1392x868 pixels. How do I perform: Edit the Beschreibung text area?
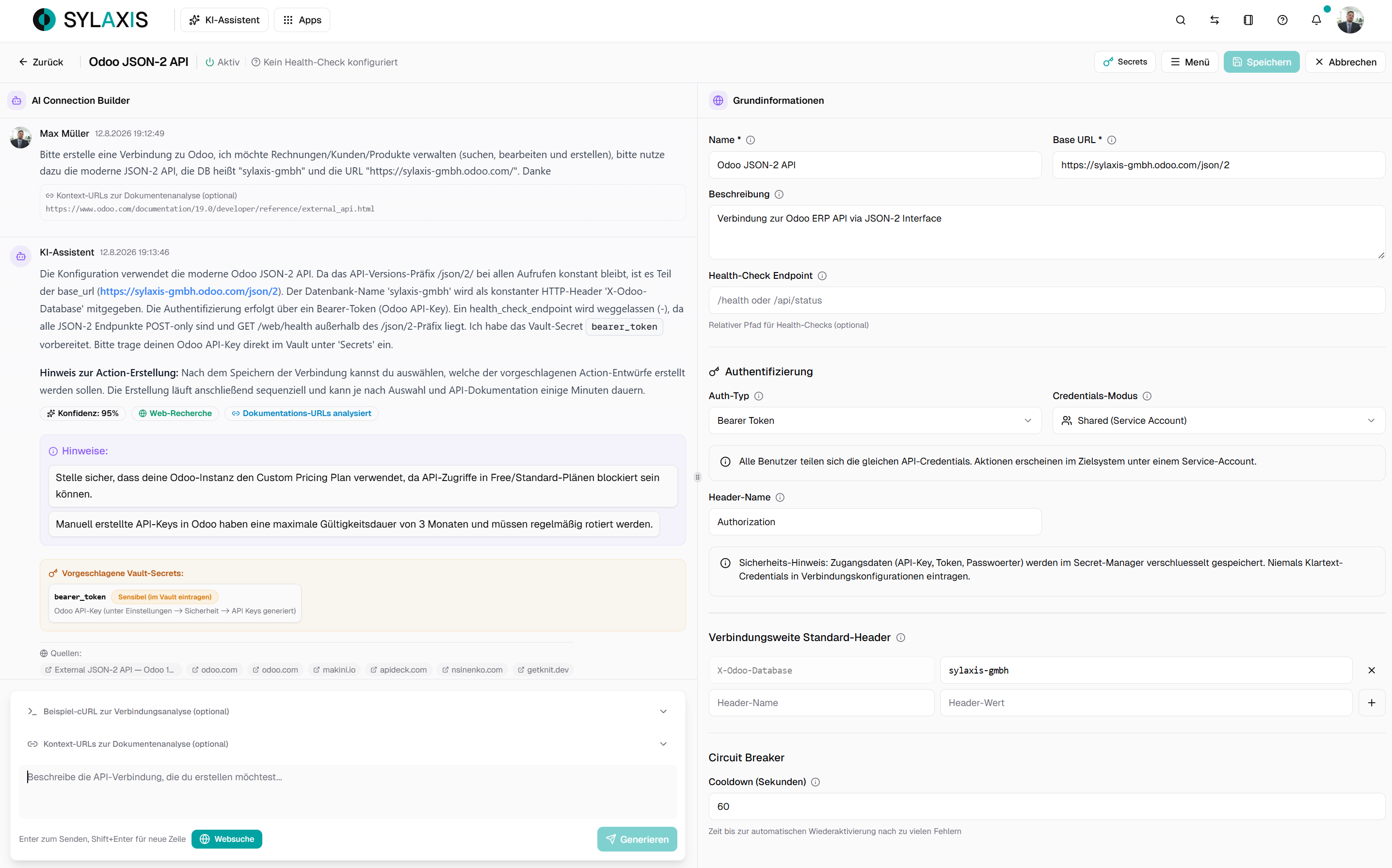pyautogui.click(x=1047, y=232)
